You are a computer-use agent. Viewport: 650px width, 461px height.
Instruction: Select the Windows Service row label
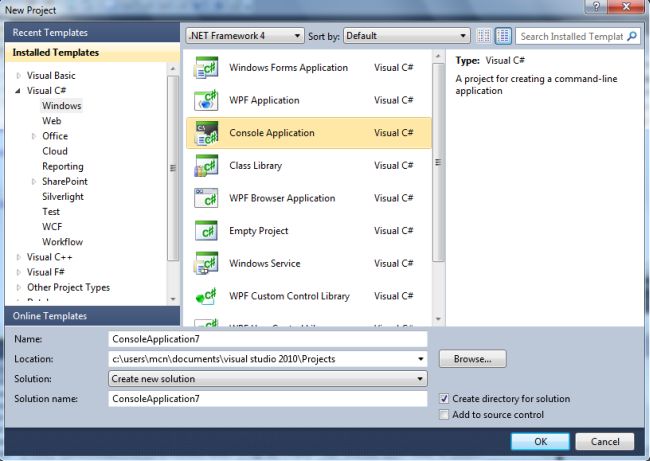point(264,264)
